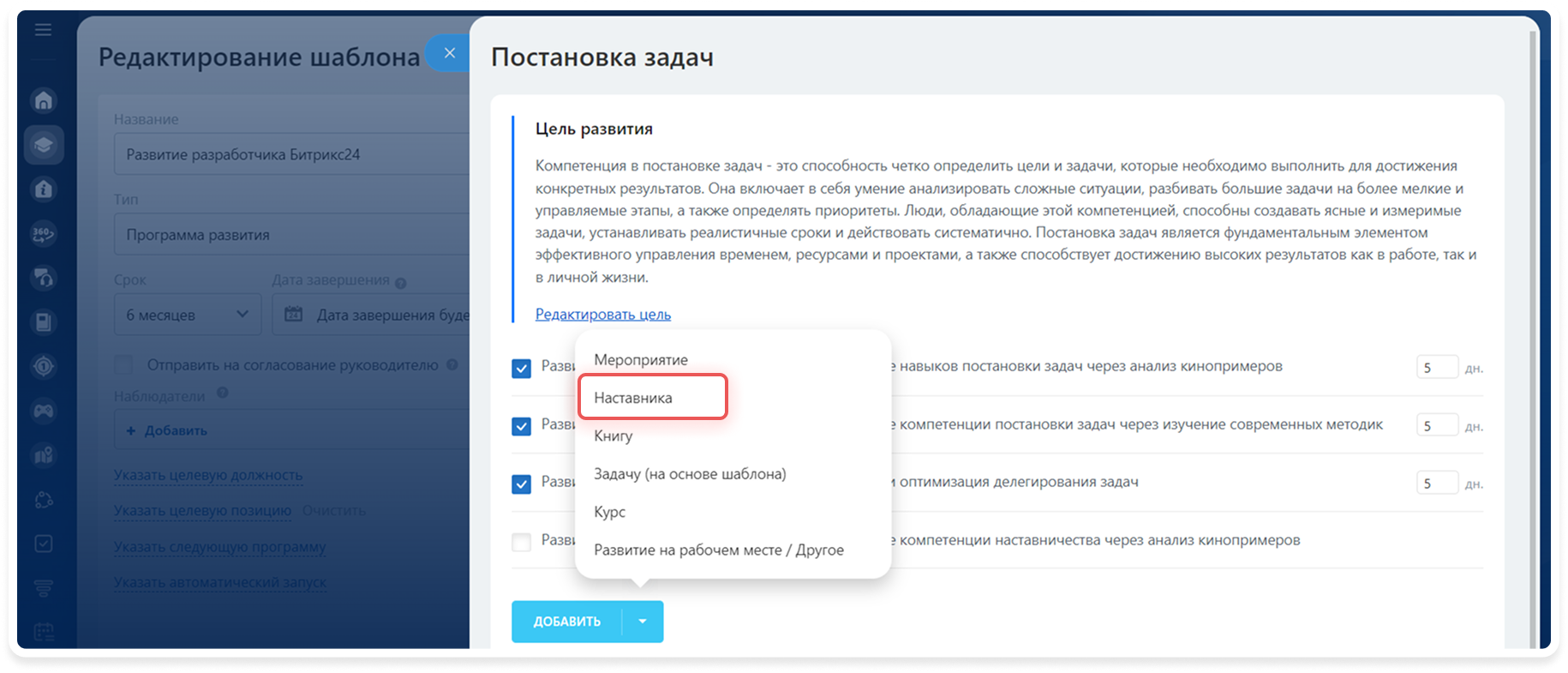Click the blue ДОБАВИТЬ button
The width and height of the screenshot is (1568, 673).
click(x=567, y=622)
